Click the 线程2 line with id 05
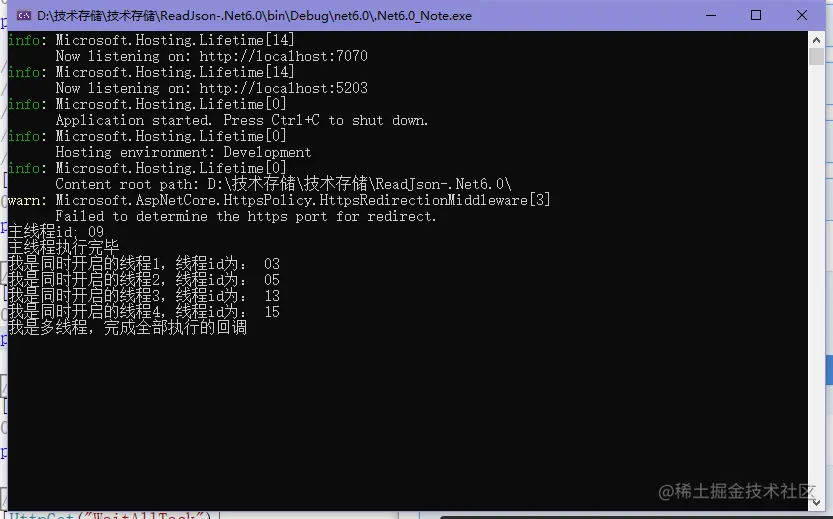Viewport: 833px width, 519px height. 143,280
